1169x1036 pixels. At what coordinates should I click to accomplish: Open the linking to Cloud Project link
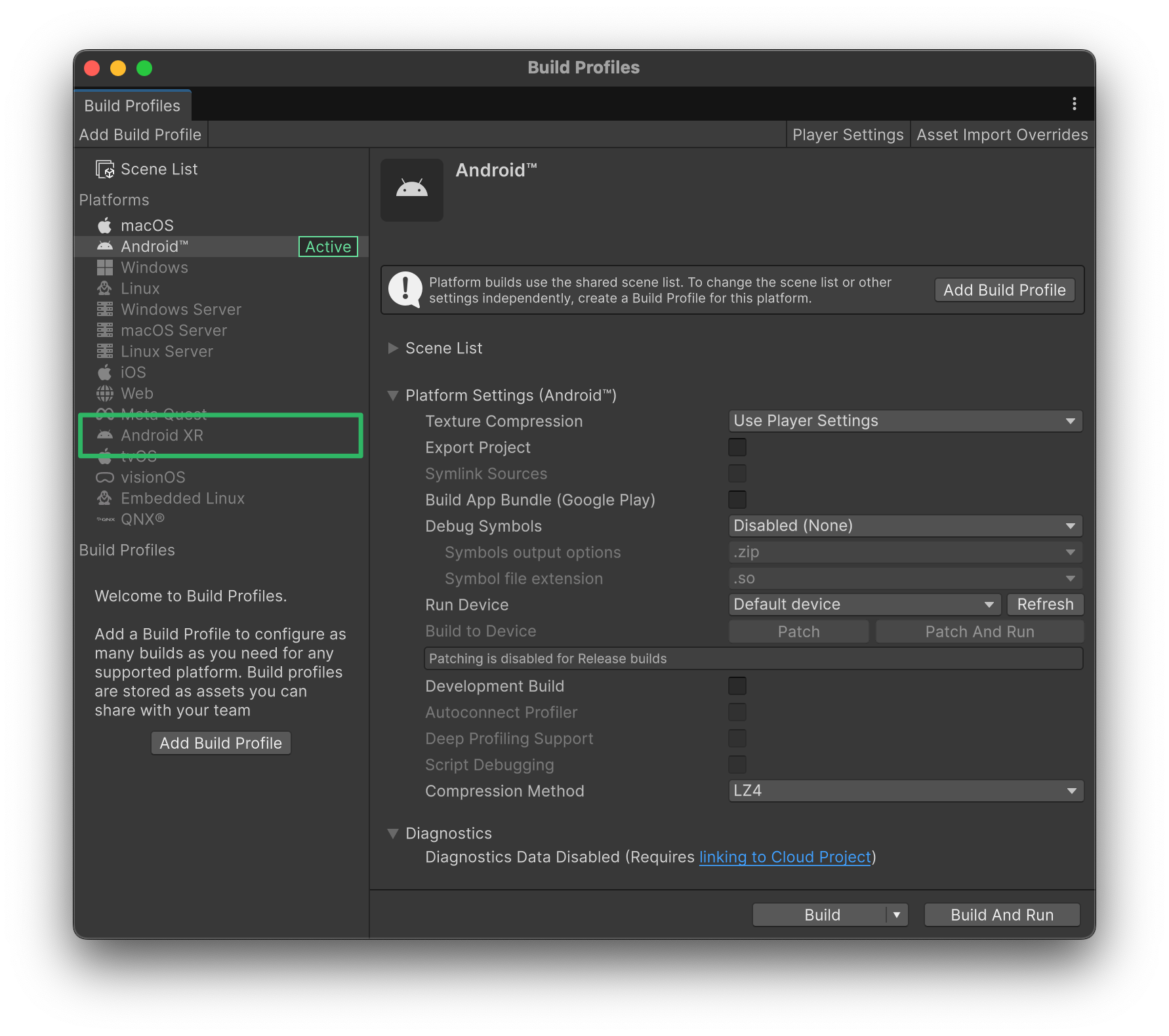click(x=785, y=857)
